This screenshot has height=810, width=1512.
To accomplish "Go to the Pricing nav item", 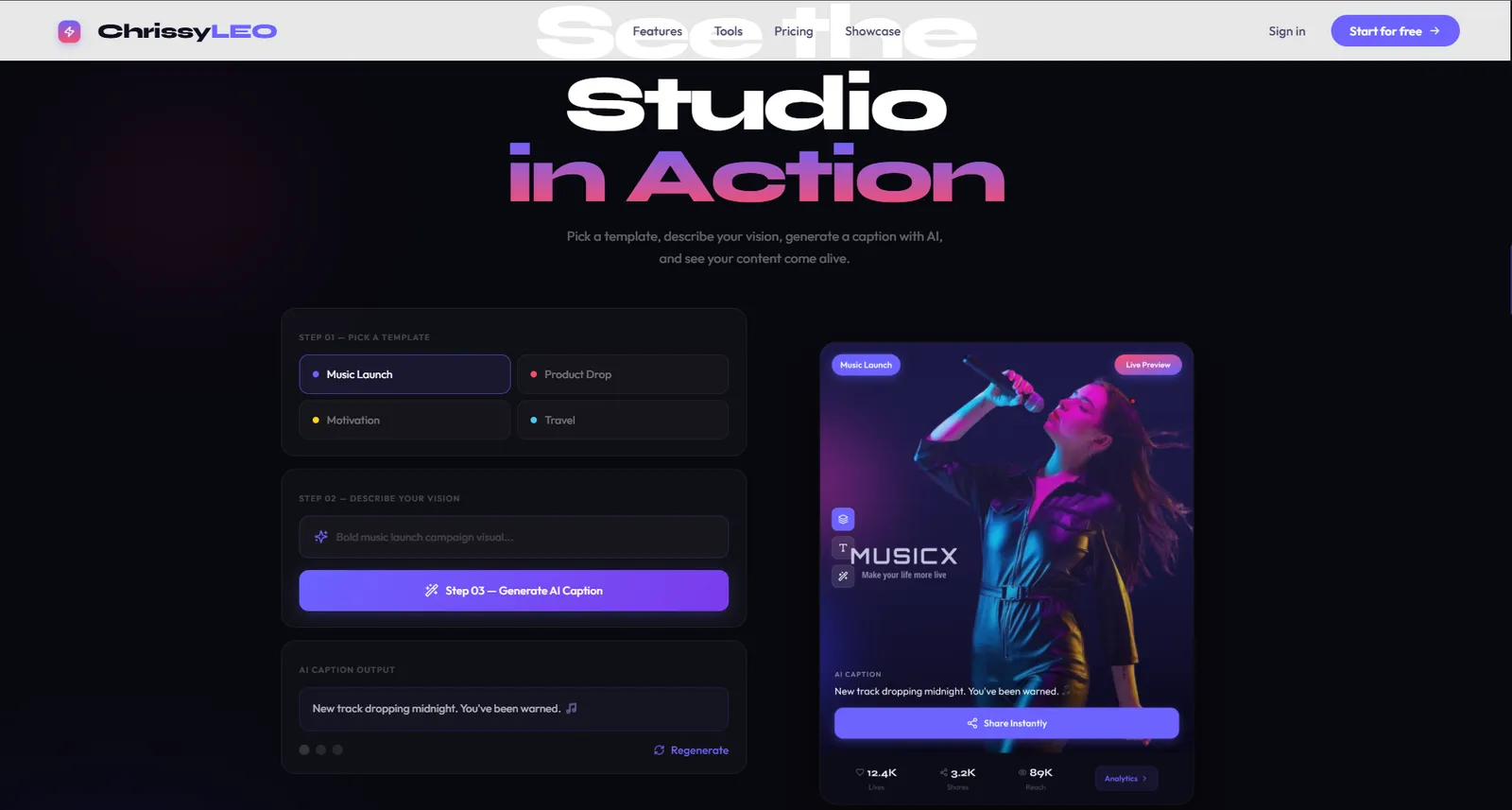I will pos(794,31).
